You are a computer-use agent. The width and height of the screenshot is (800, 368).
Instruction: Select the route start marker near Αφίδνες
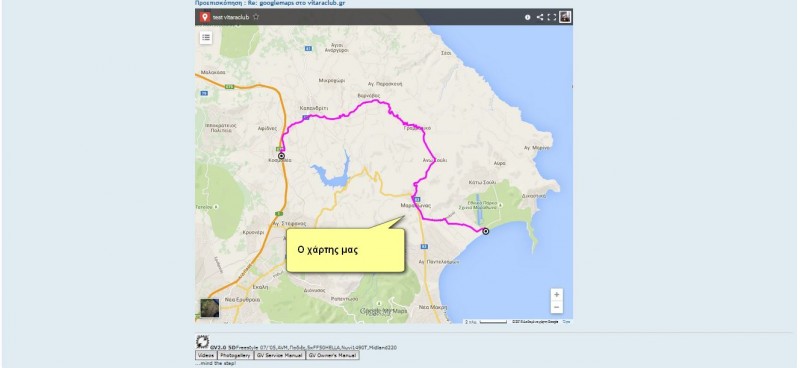point(281,155)
